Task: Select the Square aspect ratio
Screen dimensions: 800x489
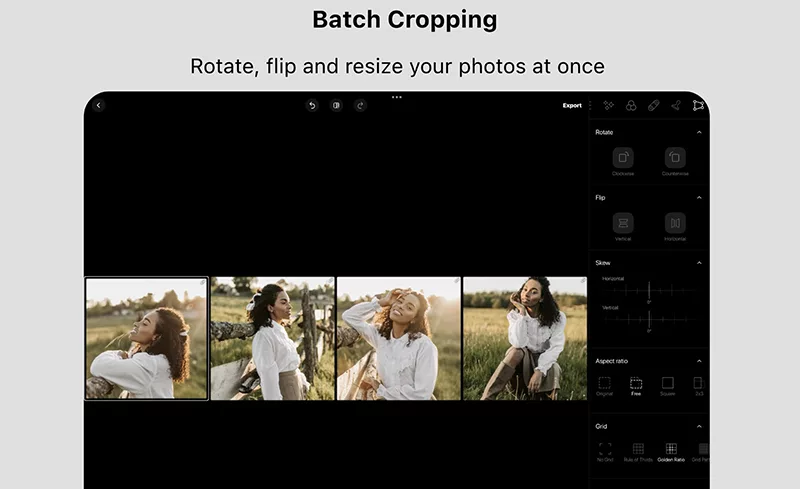Action: click(667, 386)
